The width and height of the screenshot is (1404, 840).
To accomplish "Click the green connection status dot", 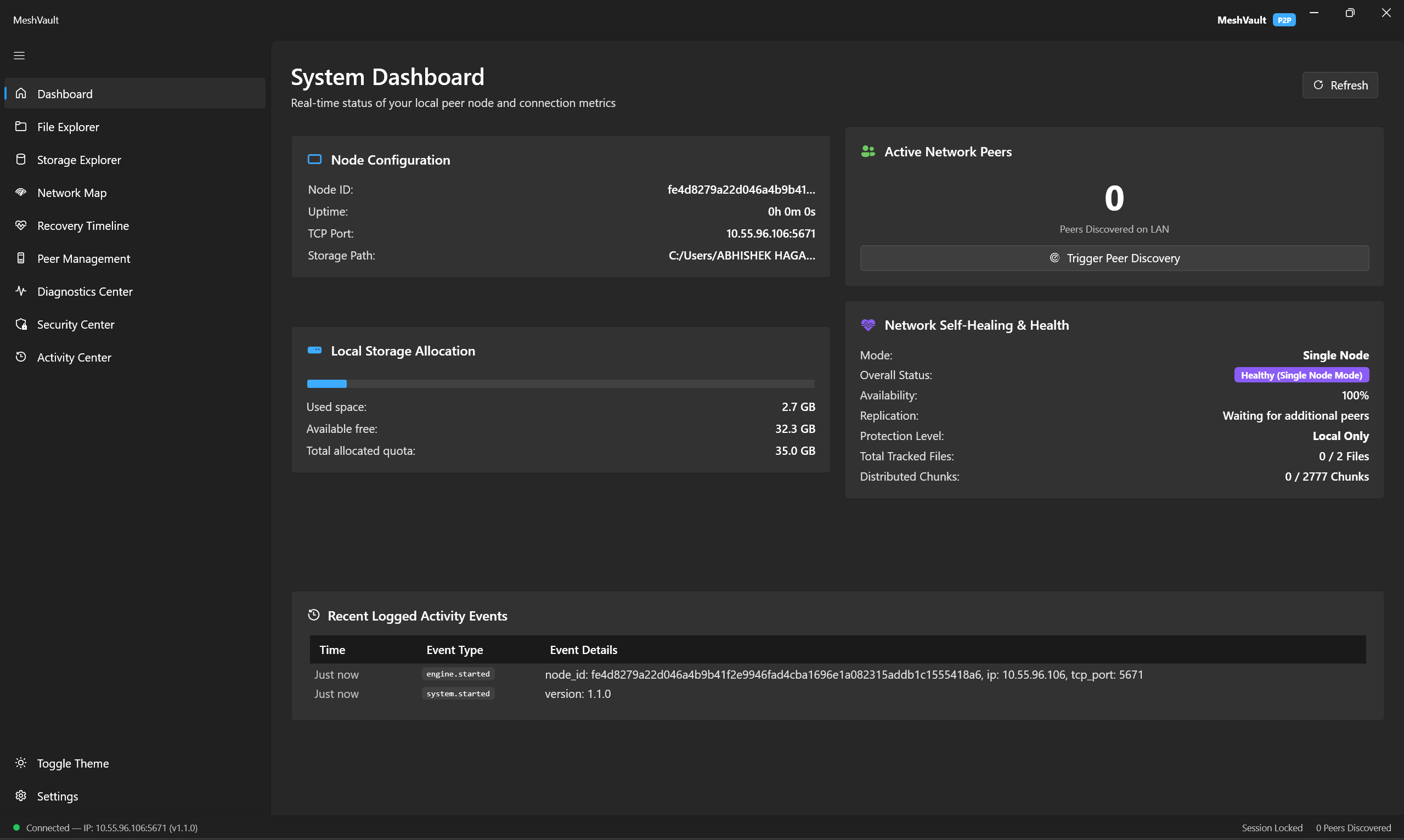I will pos(16,827).
